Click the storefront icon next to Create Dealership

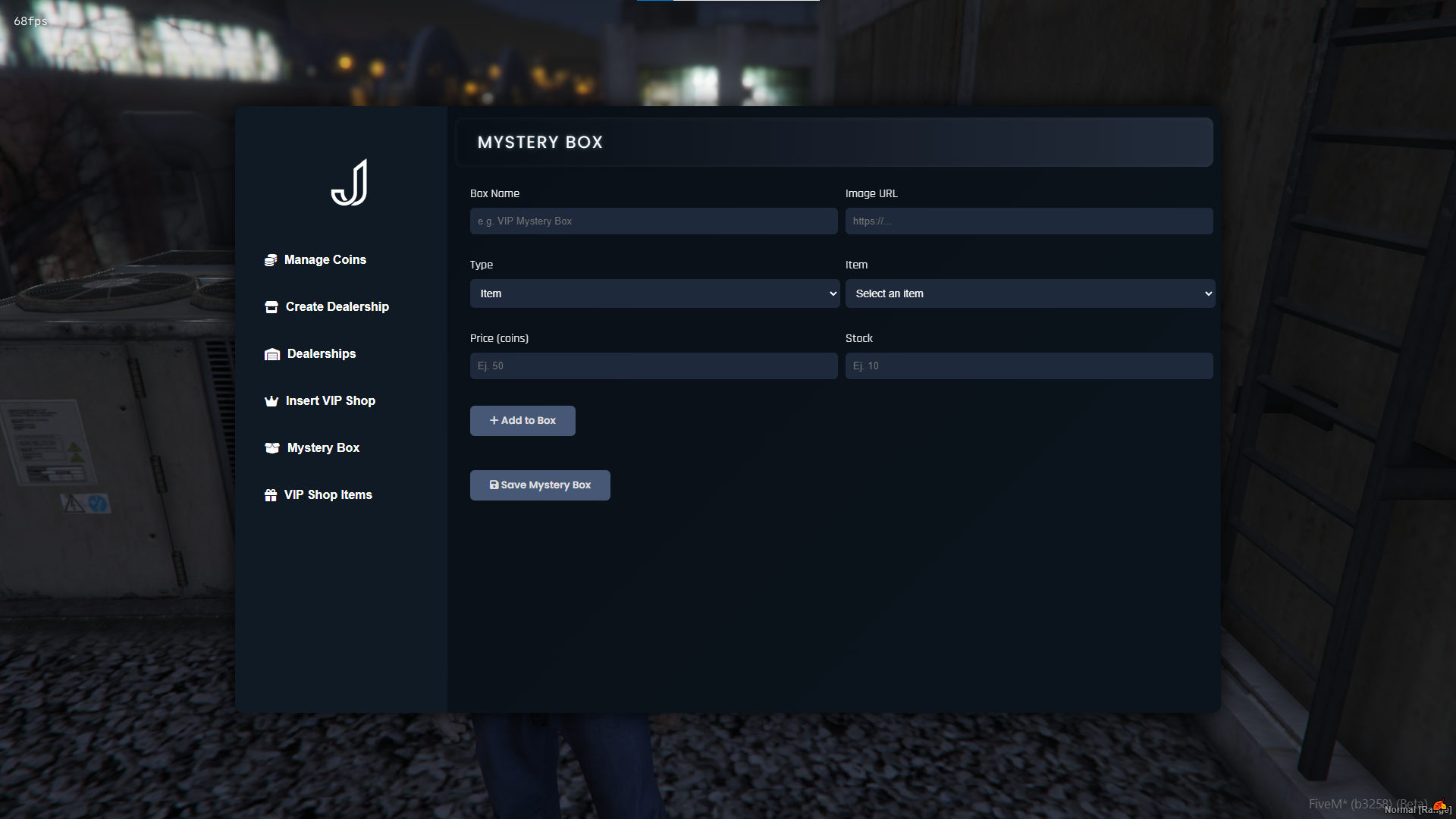(x=271, y=306)
